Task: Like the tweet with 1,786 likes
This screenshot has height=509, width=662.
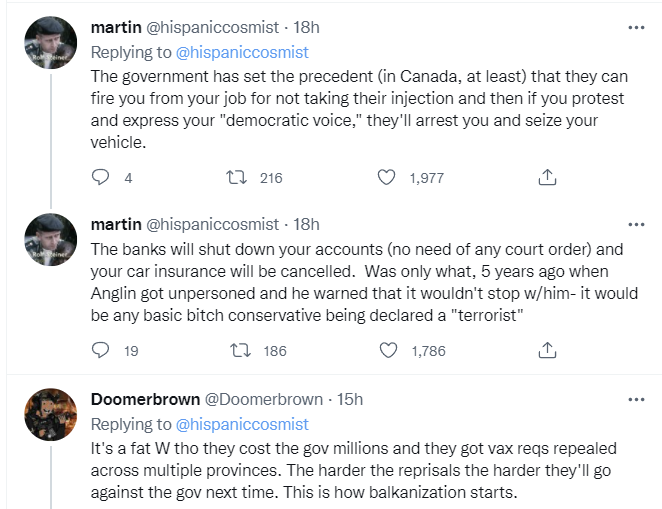Action: coord(387,350)
